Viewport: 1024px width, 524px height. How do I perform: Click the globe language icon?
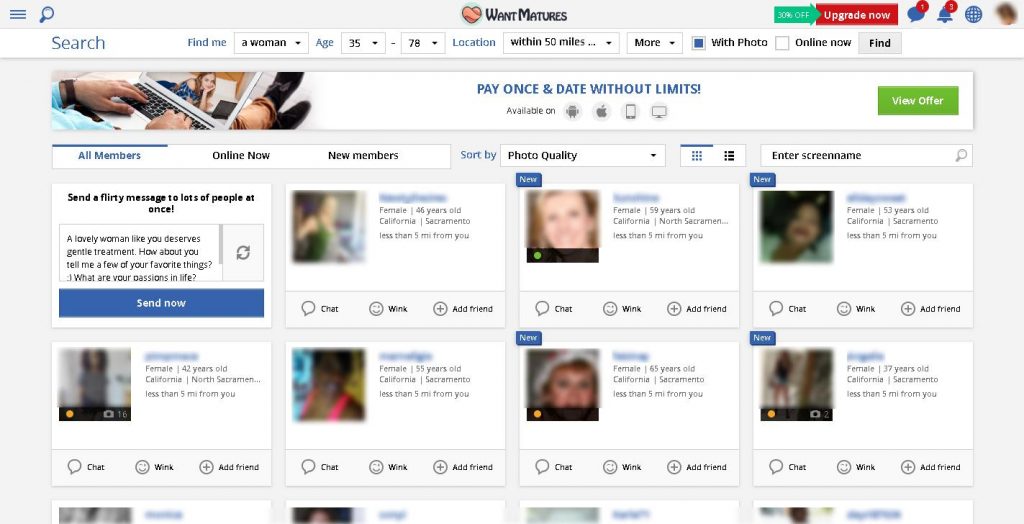click(x=974, y=14)
